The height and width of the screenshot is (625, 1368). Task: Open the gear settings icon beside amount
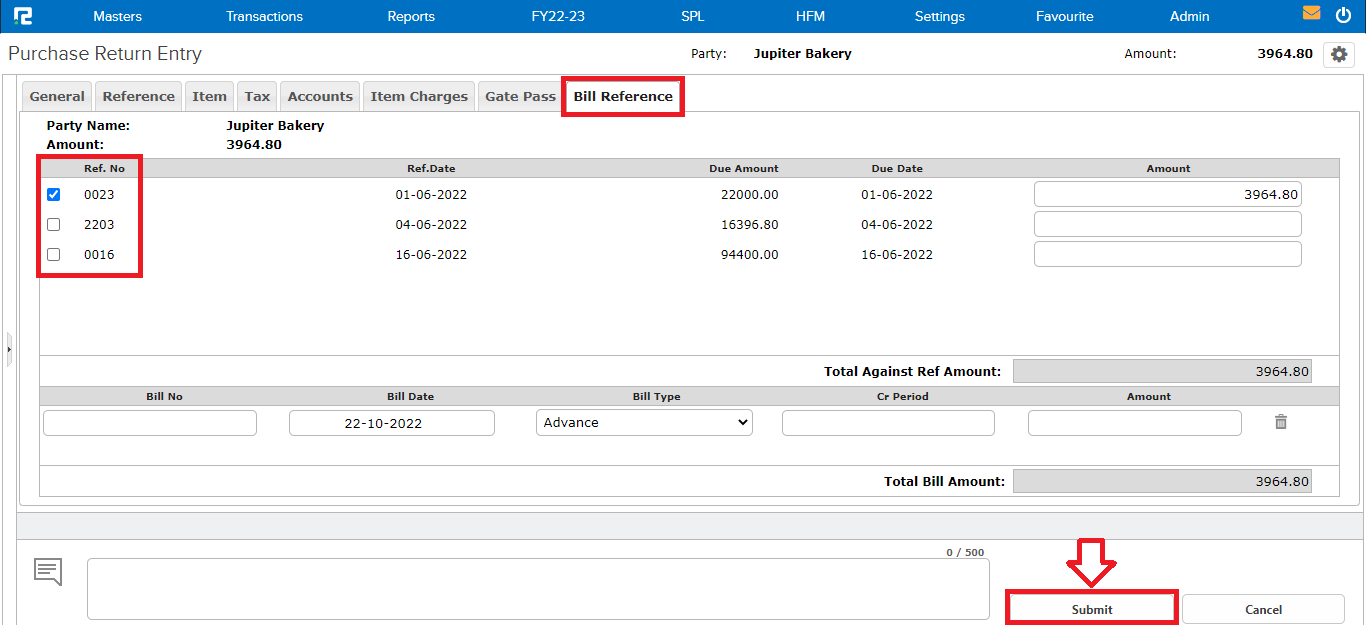point(1338,55)
